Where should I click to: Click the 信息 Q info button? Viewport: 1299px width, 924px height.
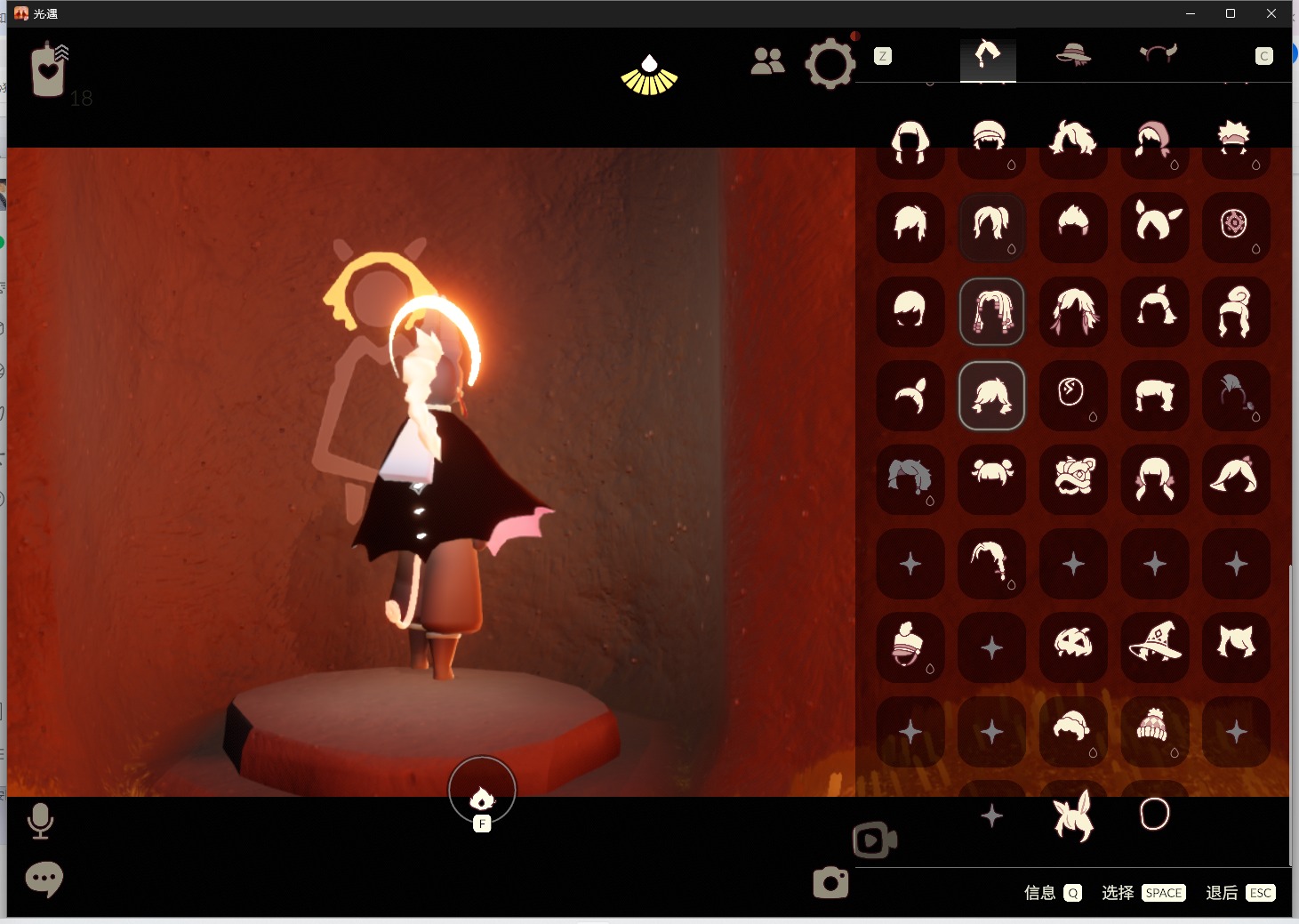(1053, 893)
